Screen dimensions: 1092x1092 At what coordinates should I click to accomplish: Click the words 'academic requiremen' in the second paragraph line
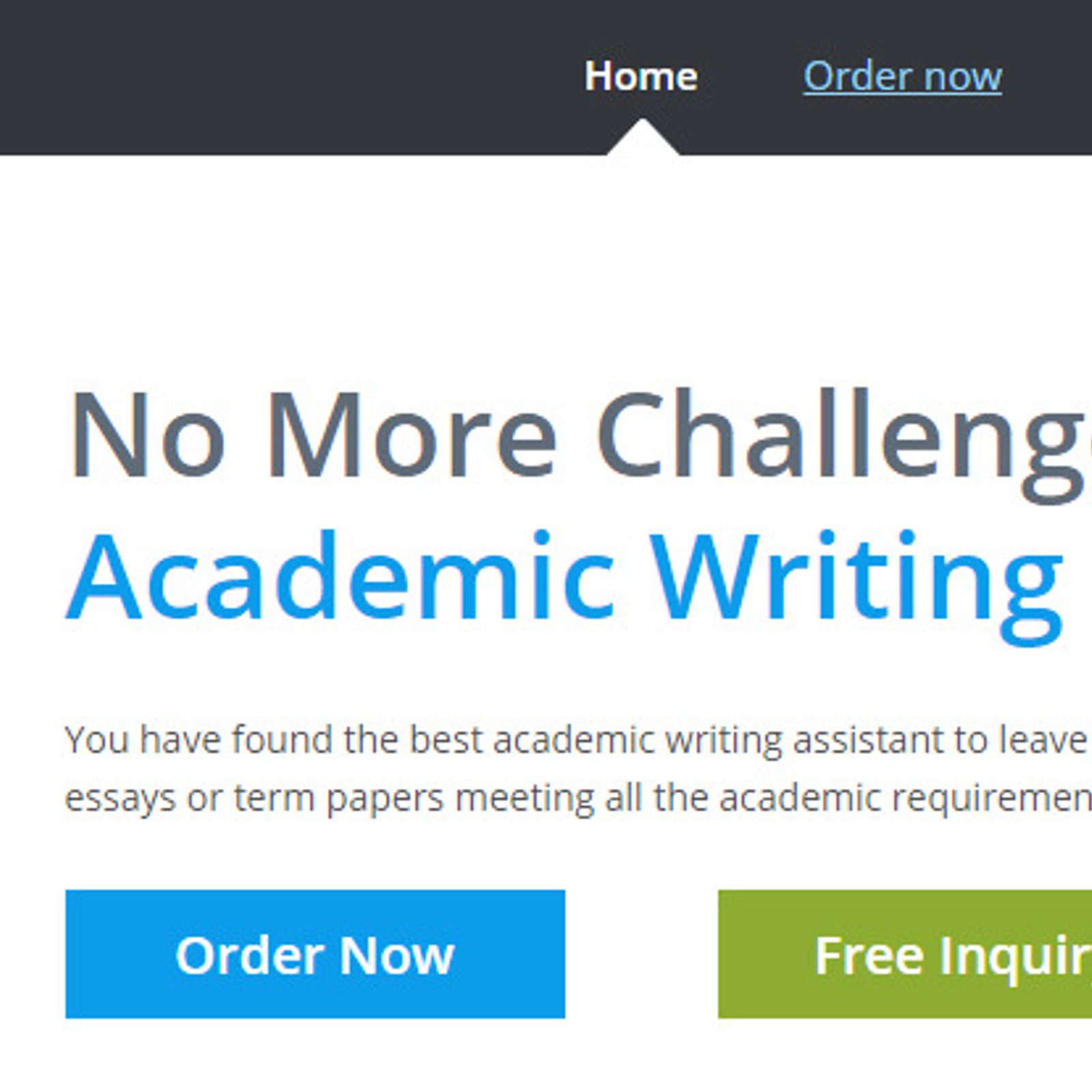(906, 797)
